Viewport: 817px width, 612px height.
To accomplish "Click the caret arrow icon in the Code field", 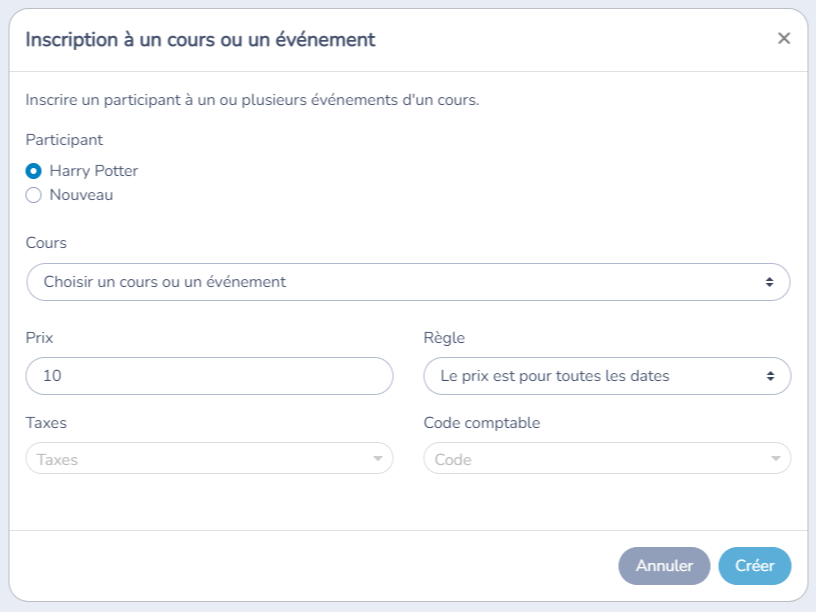I will (x=776, y=459).
